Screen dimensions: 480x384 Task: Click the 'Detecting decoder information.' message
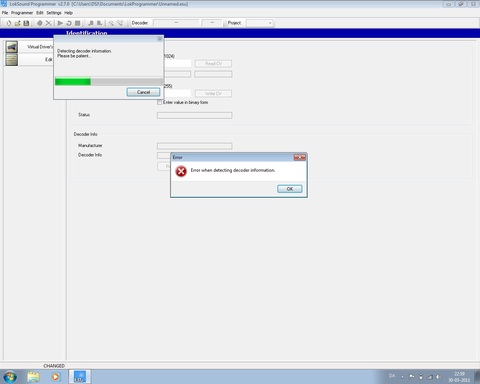(x=84, y=51)
